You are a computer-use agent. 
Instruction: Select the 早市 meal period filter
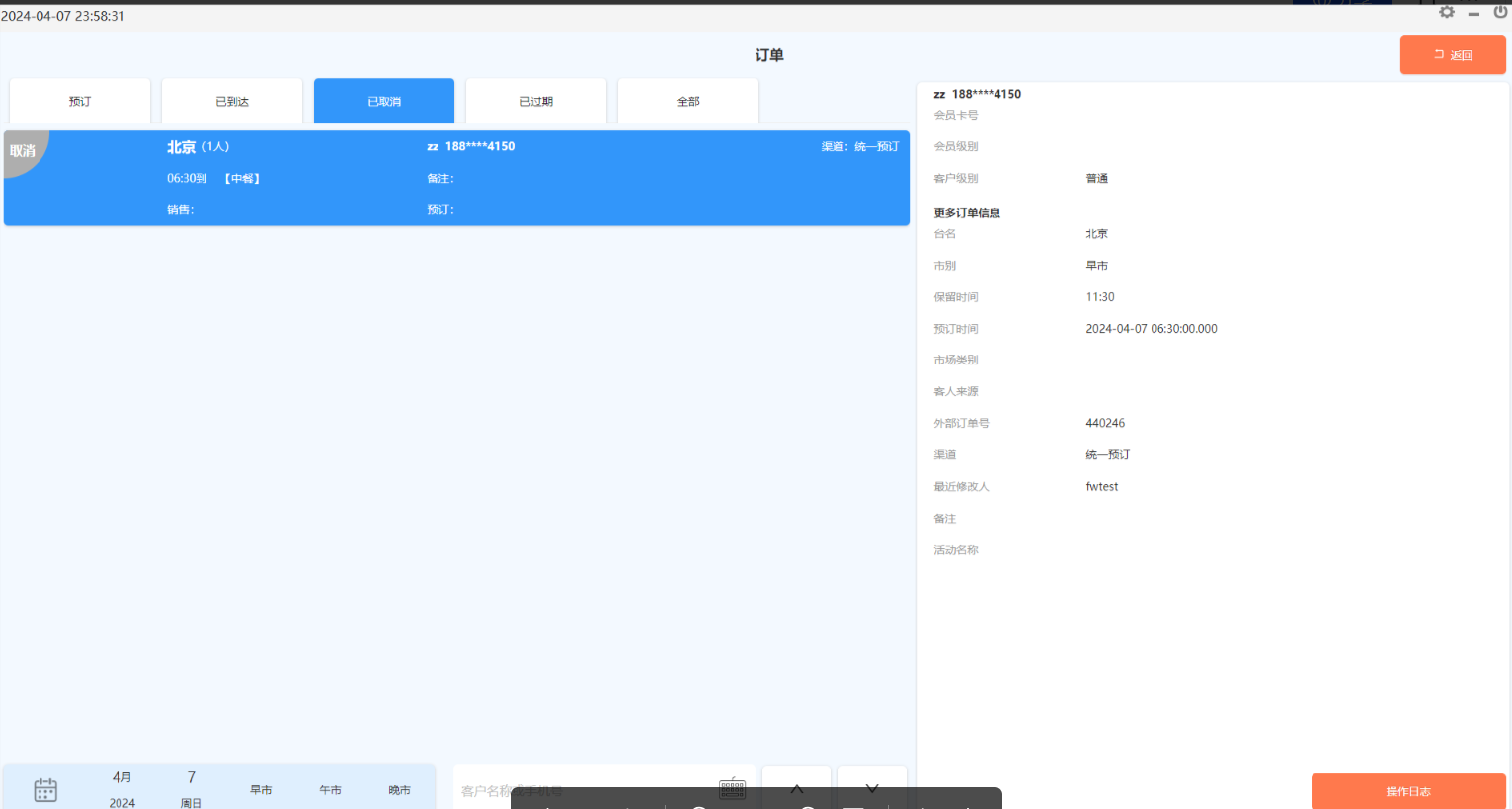[x=261, y=790]
